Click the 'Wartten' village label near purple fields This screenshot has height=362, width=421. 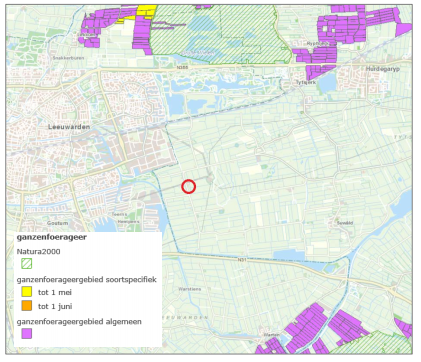tap(272, 334)
